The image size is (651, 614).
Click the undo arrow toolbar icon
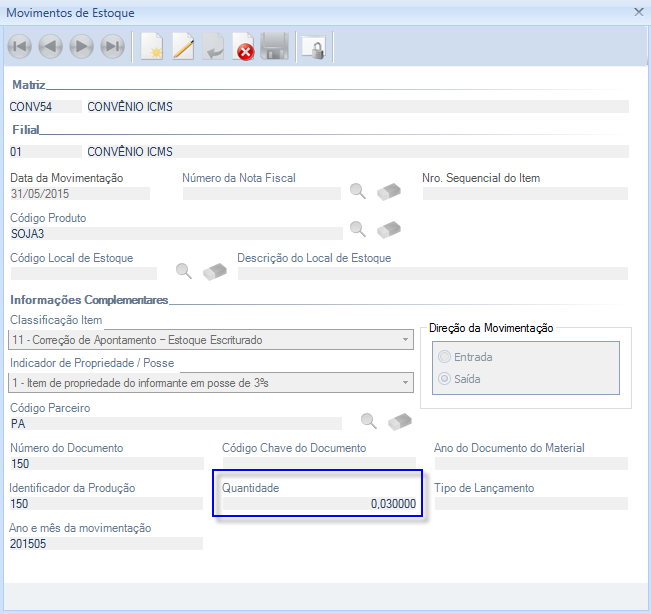click(213, 46)
